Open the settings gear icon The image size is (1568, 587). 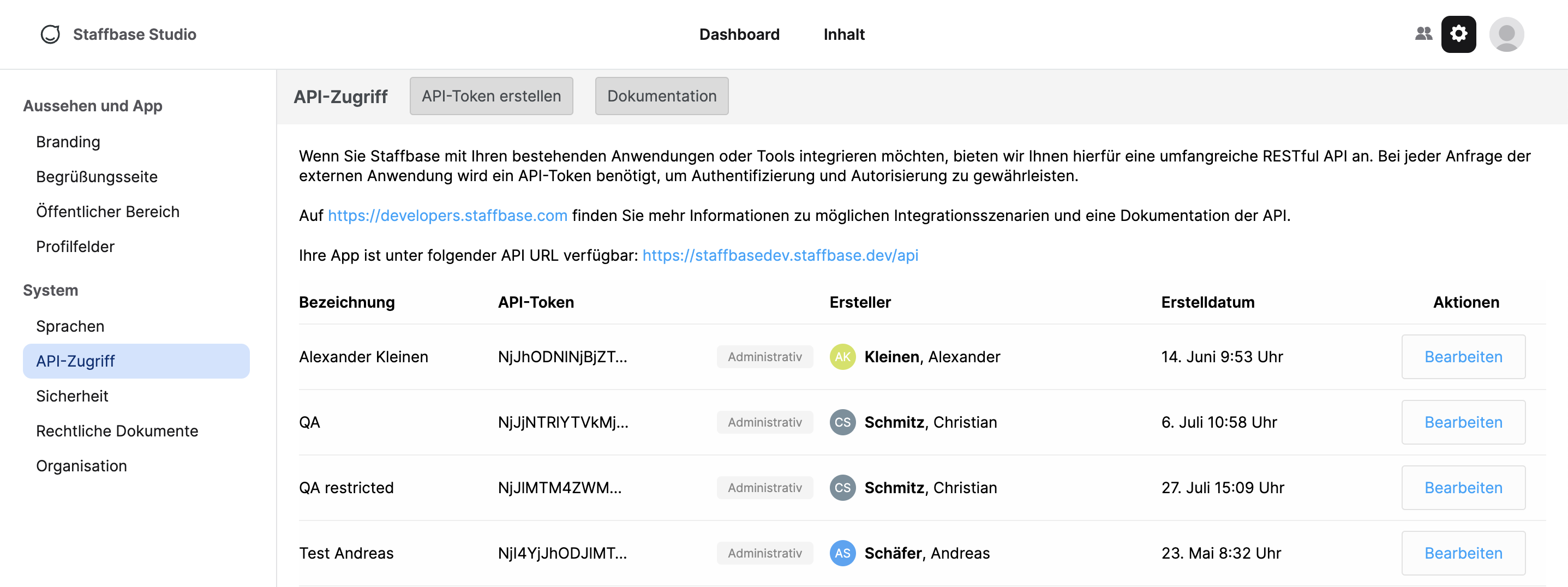(x=1458, y=34)
